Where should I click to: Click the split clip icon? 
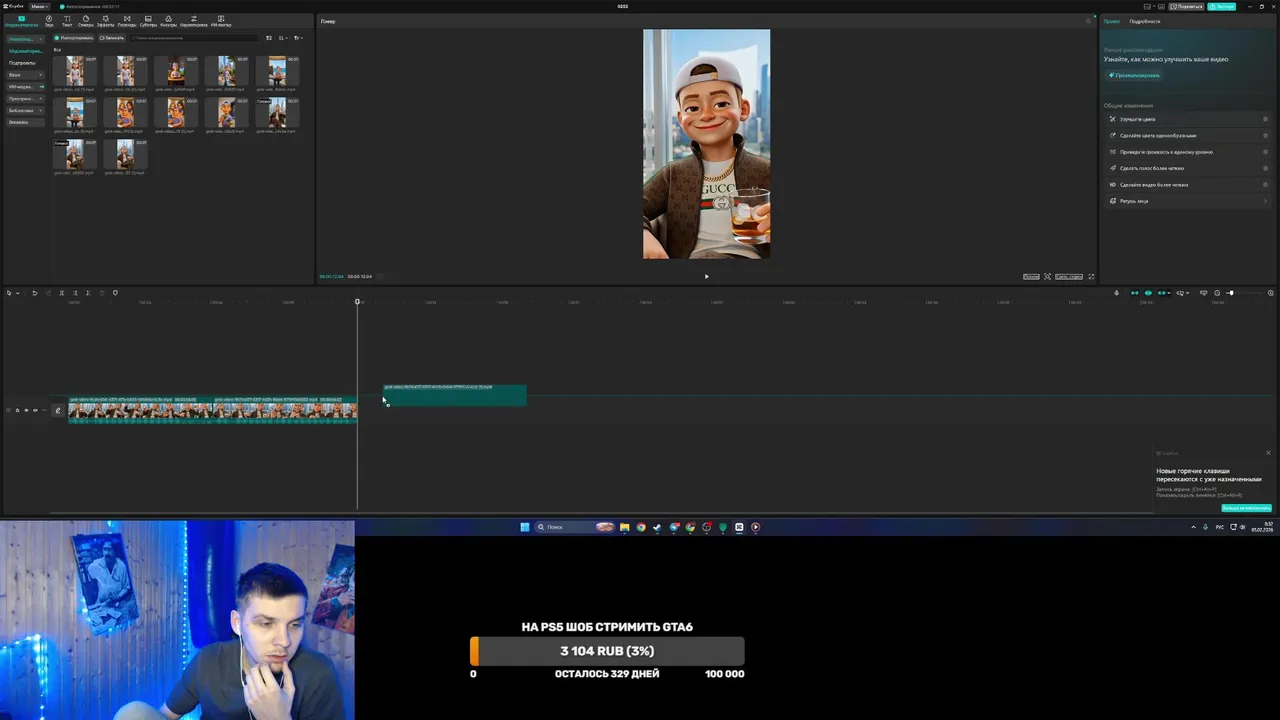click(x=62, y=293)
